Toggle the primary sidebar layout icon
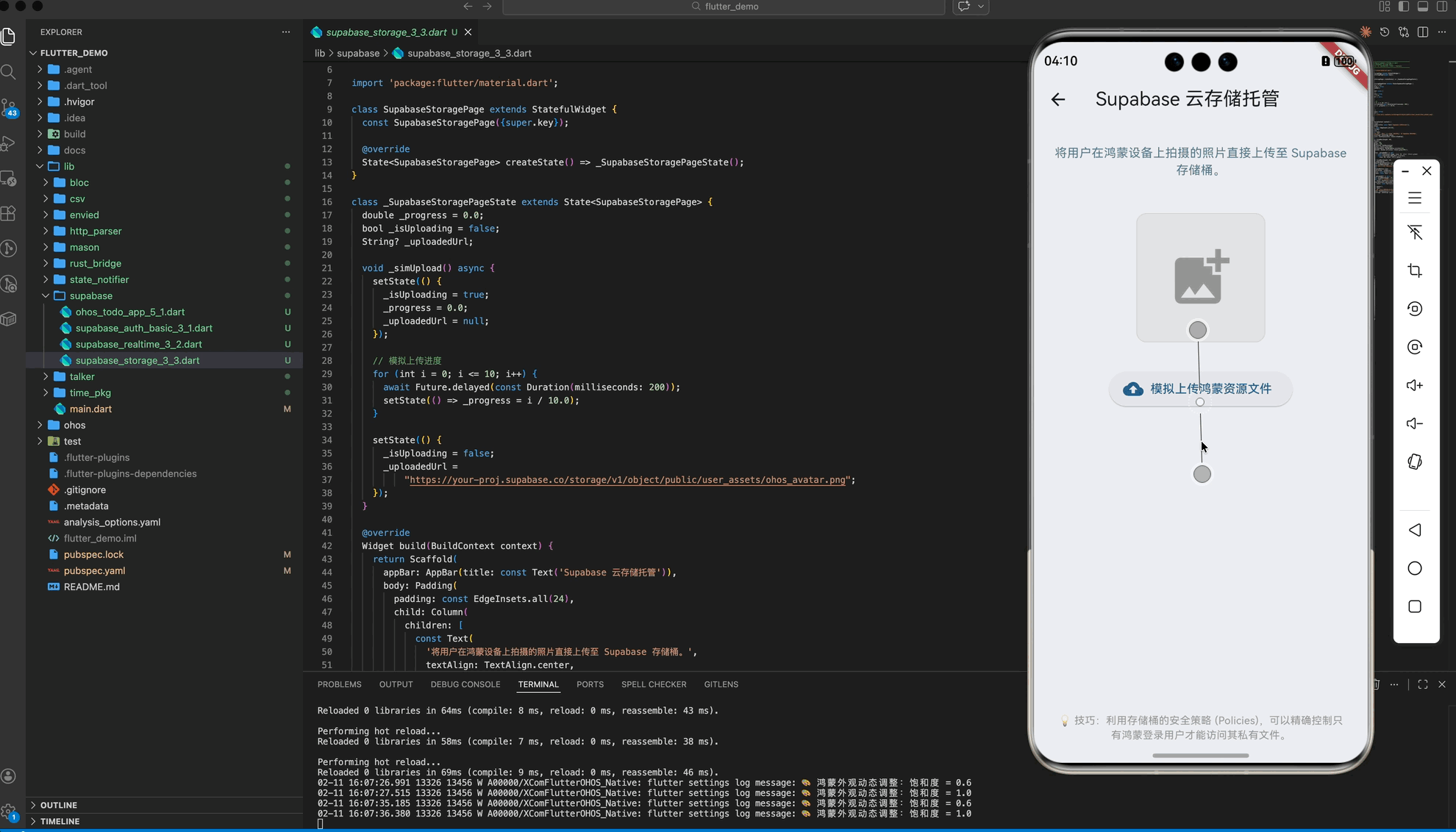Screen dimensions: 1456x832 pyautogui.click(x=1403, y=7)
